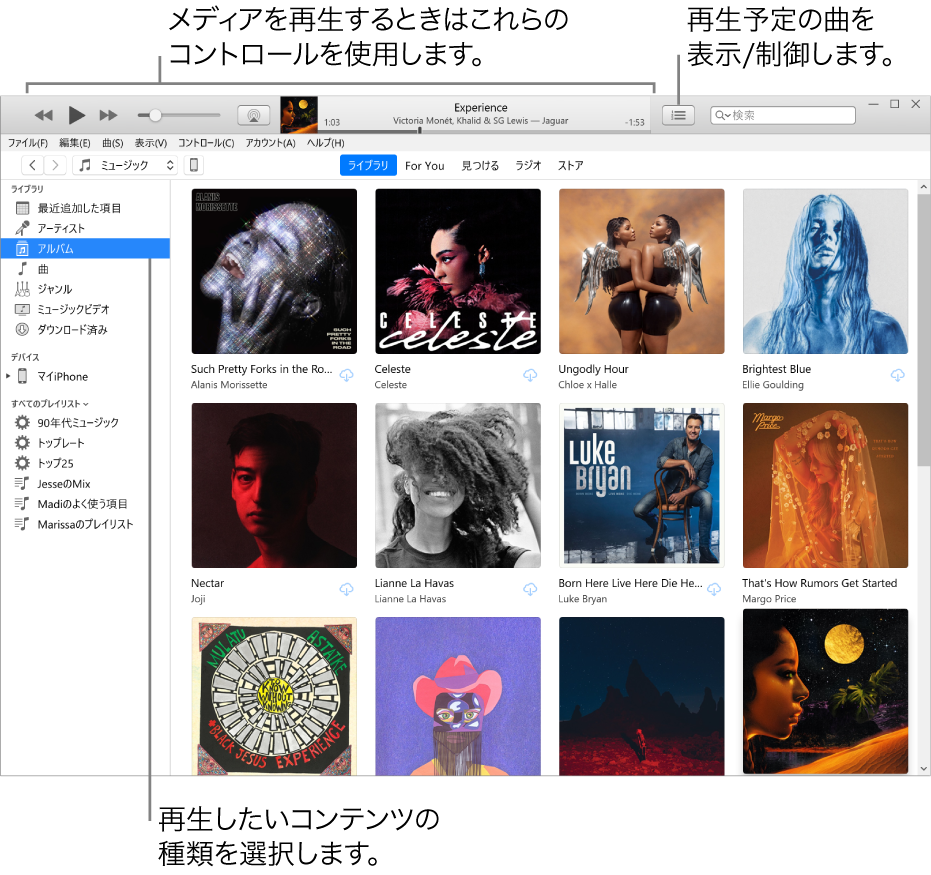Click the Alanis Morissette artist name
931x875 pixels.
[x=229, y=385]
